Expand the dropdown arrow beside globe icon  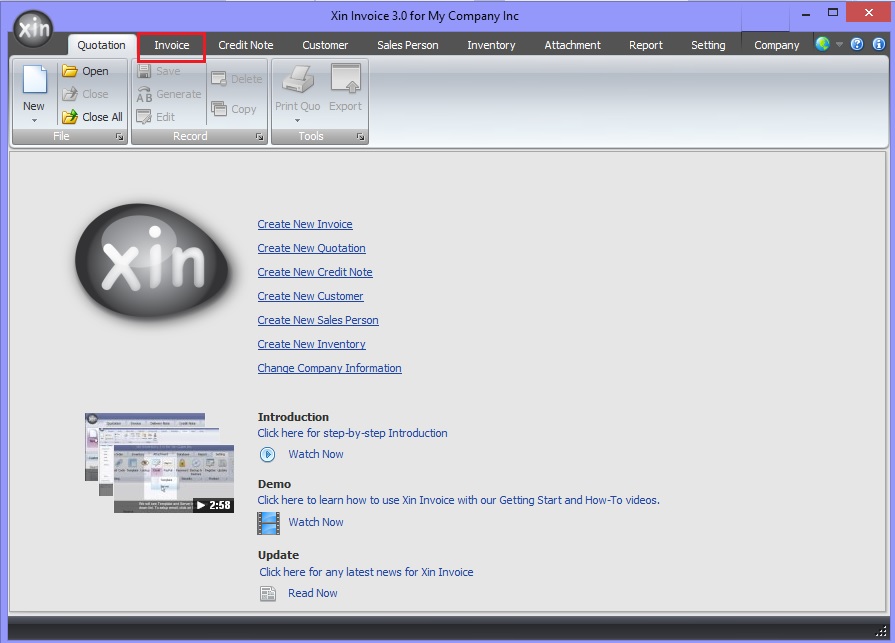tap(839, 44)
